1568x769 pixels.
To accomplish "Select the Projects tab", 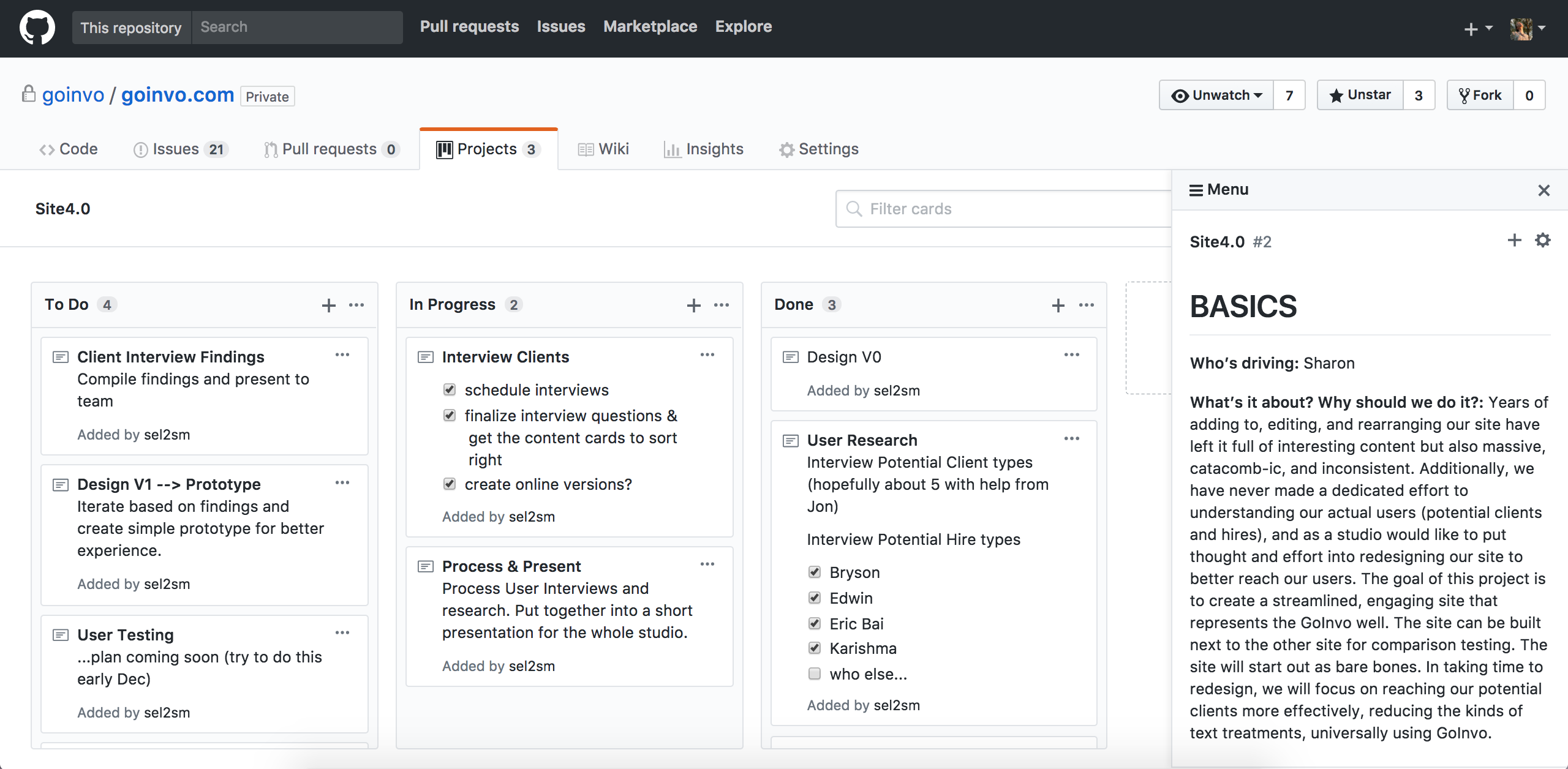I will click(488, 149).
